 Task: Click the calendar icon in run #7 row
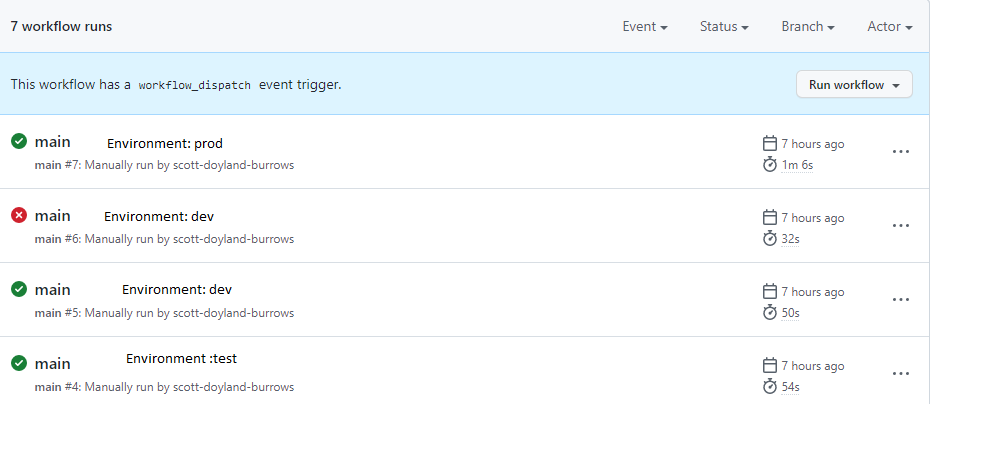click(770, 144)
